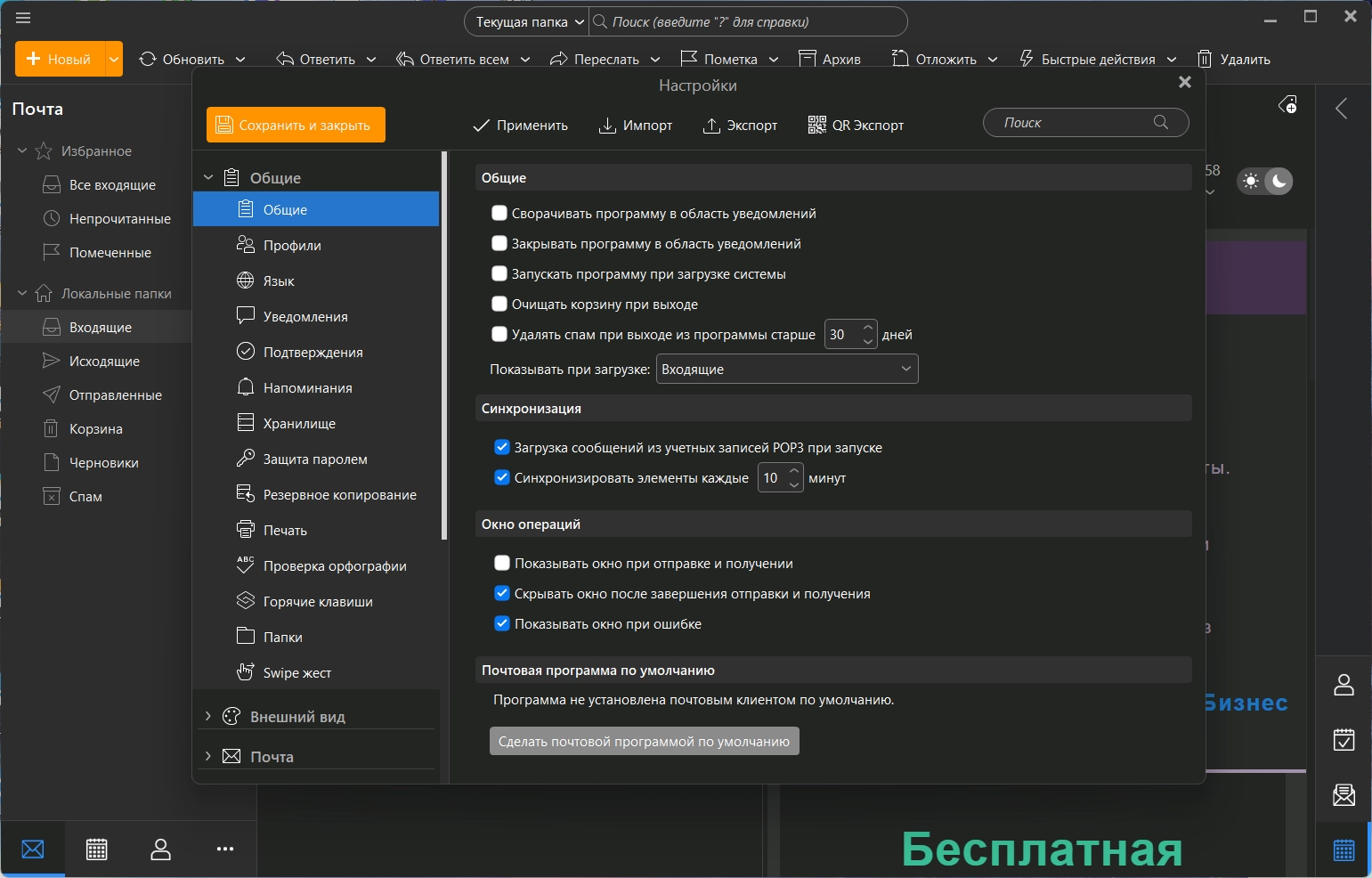This screenshot has height=878, width=1372.
Task: Click the three-dots more icon
Action: (x=225, y=850)
